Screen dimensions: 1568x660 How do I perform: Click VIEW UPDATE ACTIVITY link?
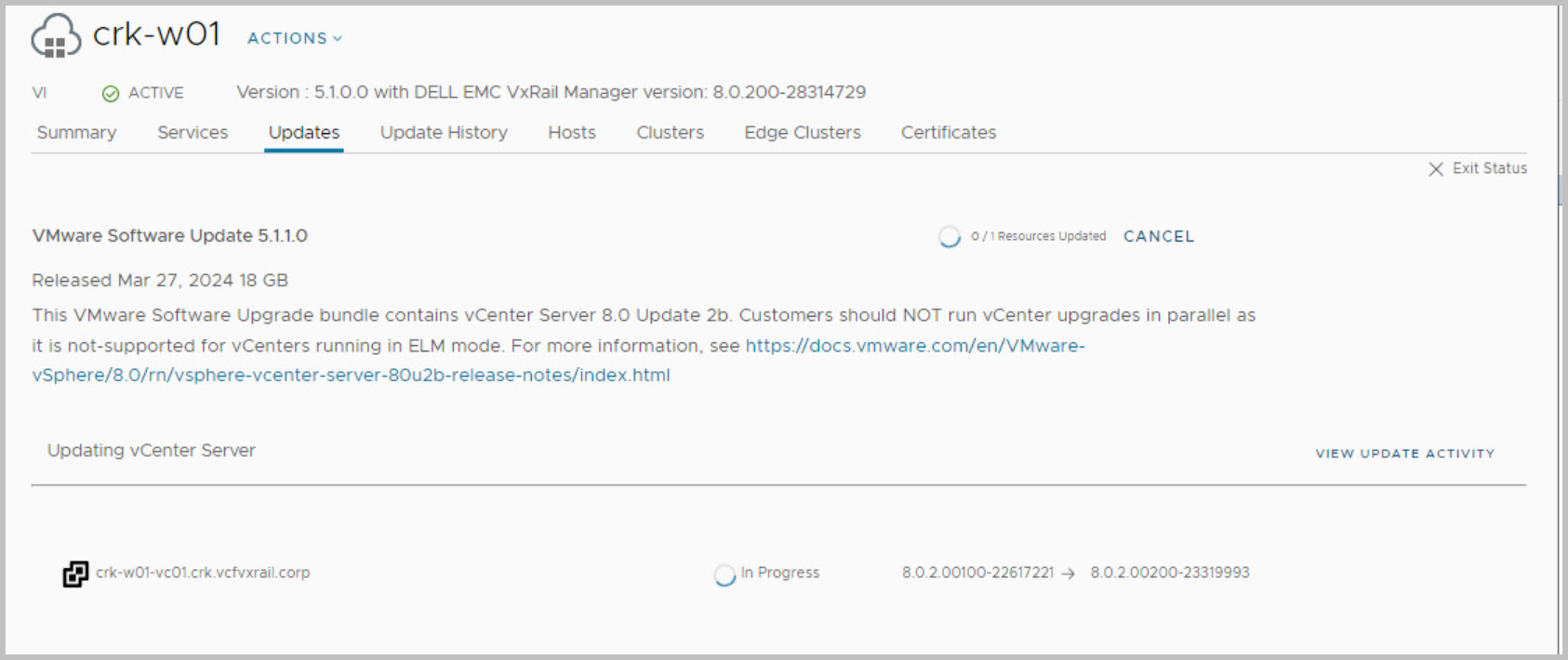[1404, 454]
